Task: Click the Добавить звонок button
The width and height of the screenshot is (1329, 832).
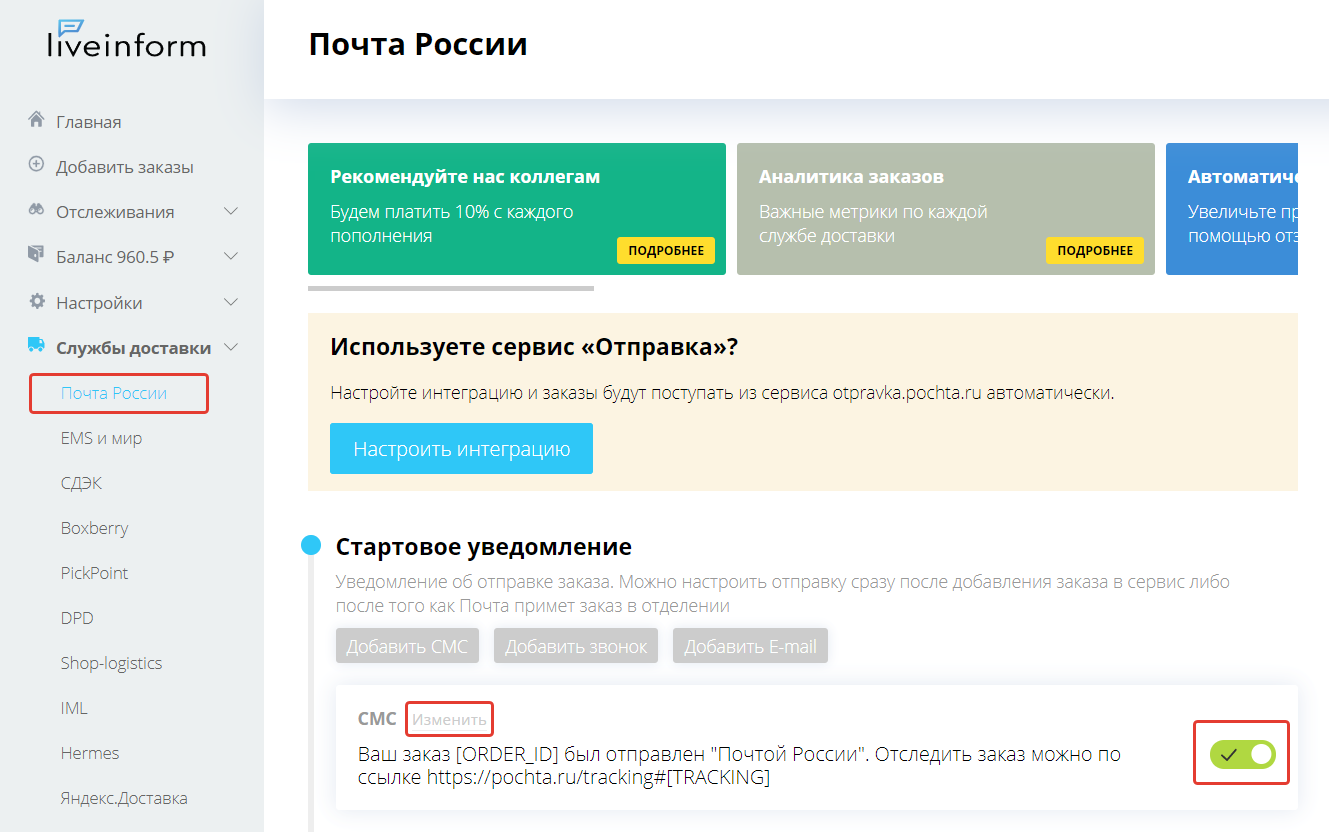Action: (x=576, y=646)
